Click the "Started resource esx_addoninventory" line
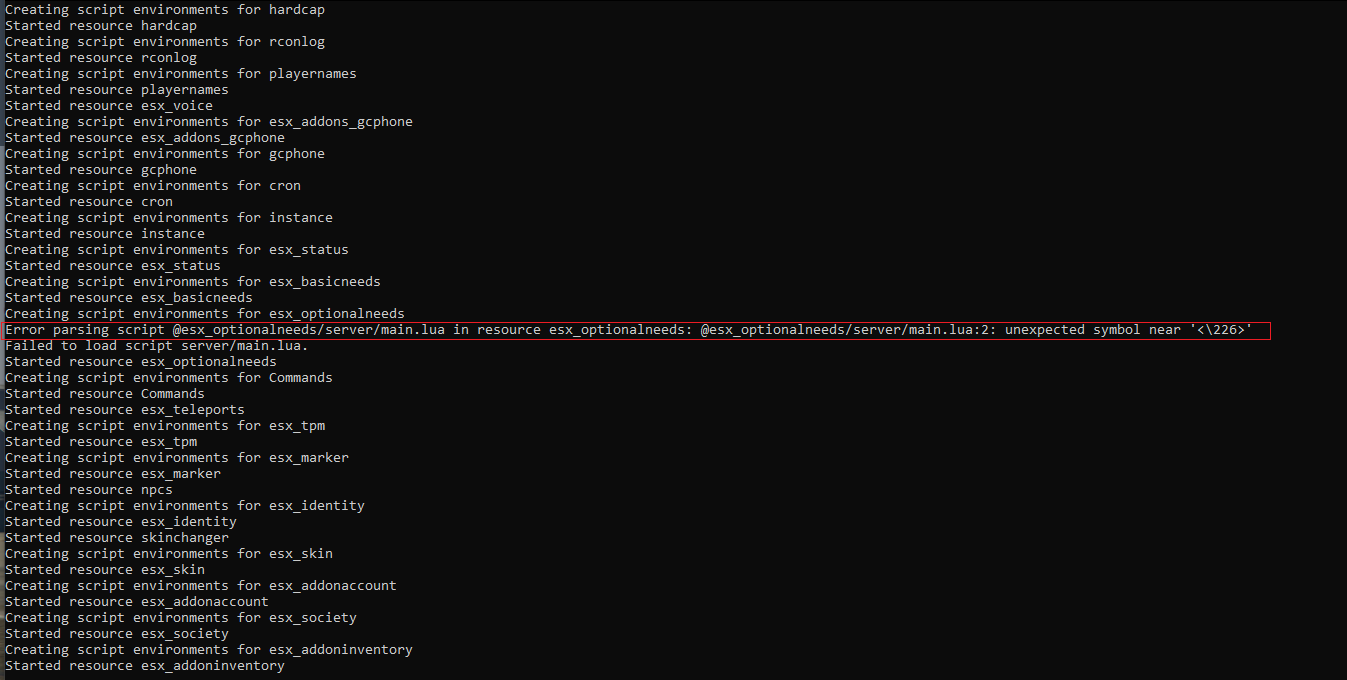Viewport: 1347px width, 680px height. coord(145,666)
